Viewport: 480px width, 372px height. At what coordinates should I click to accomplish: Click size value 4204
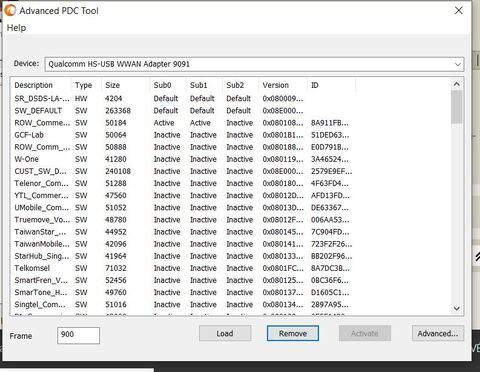coord(114,99)
